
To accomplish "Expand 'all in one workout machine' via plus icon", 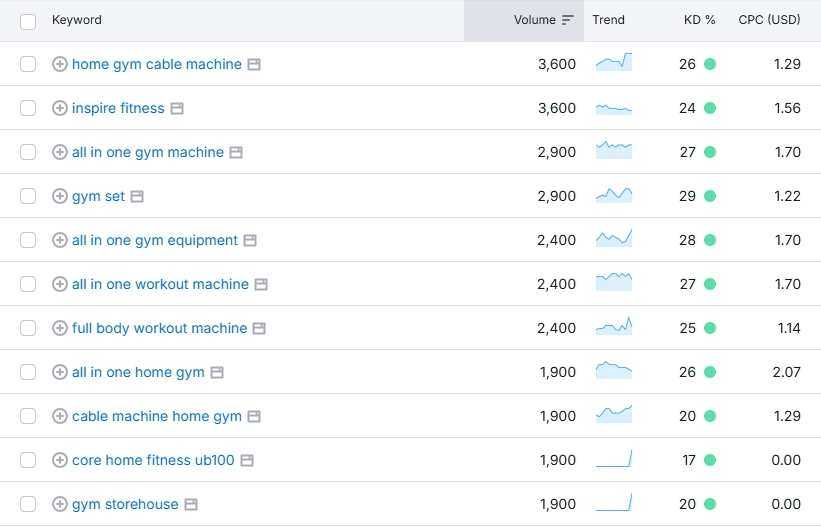I will (59, 284).
